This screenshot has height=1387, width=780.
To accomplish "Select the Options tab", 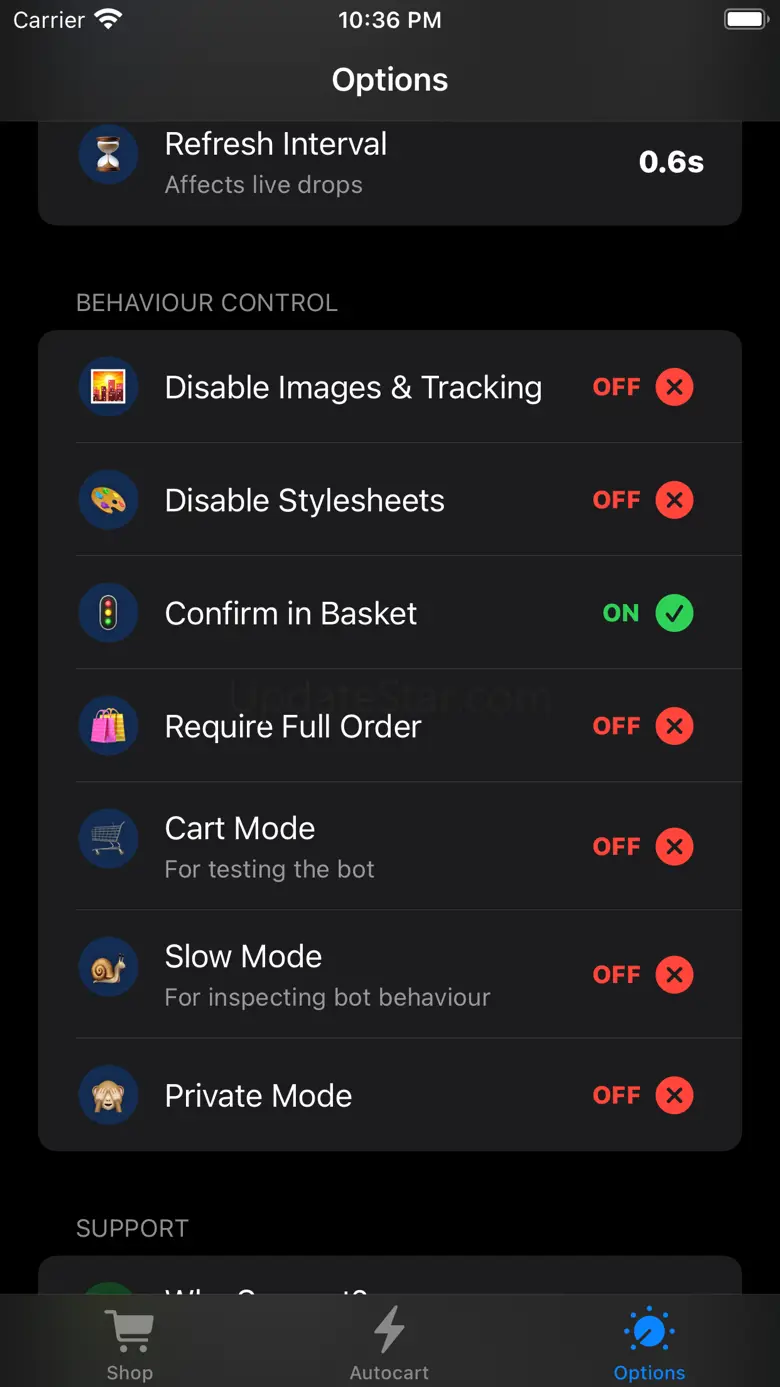I will 649,1345.
